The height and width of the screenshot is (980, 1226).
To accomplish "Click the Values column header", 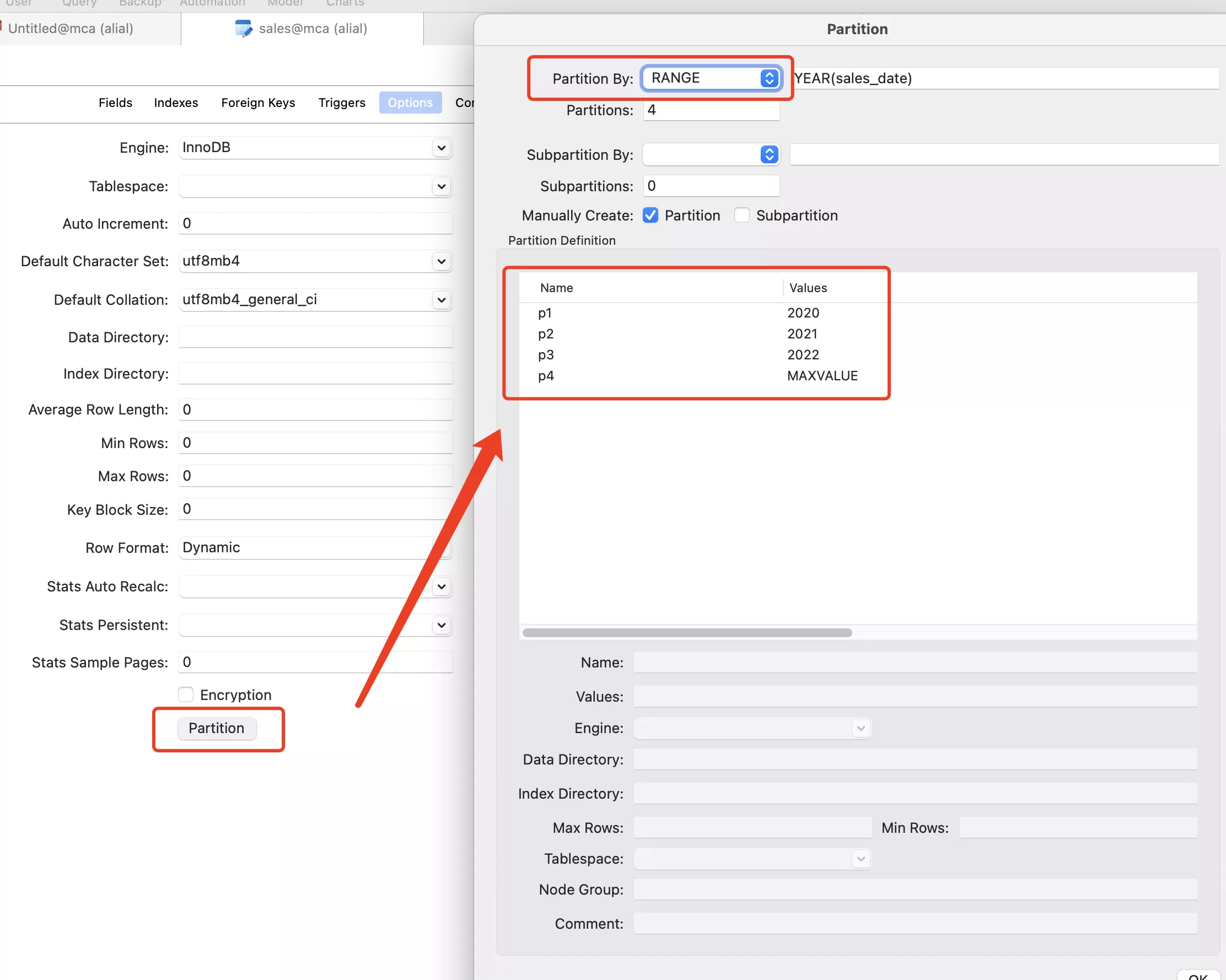I will (x=808, y=288).
